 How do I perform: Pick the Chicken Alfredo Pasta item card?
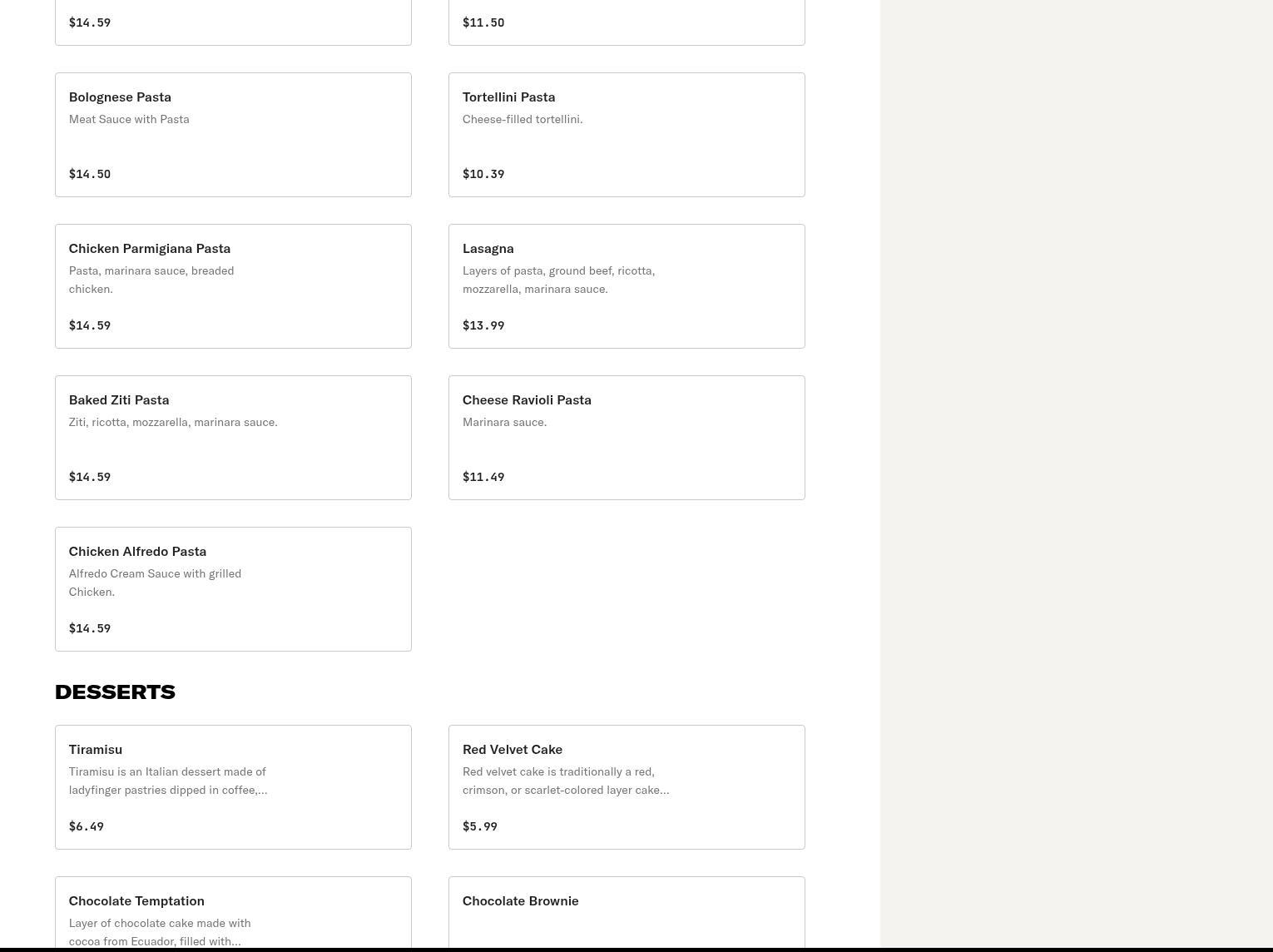click(x=233, y=589)
